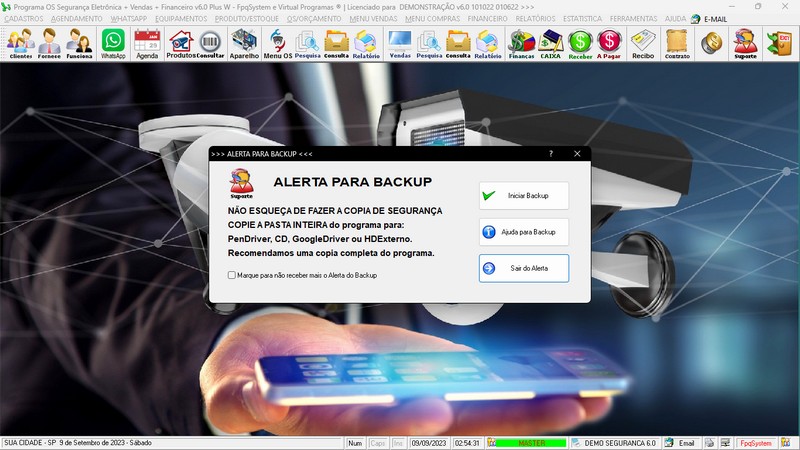Image resolution: width=800 pixels, height=450 pixels.
Task: Check 'Marque para não receber mais o Alerta'
Action: pos(232,275)
